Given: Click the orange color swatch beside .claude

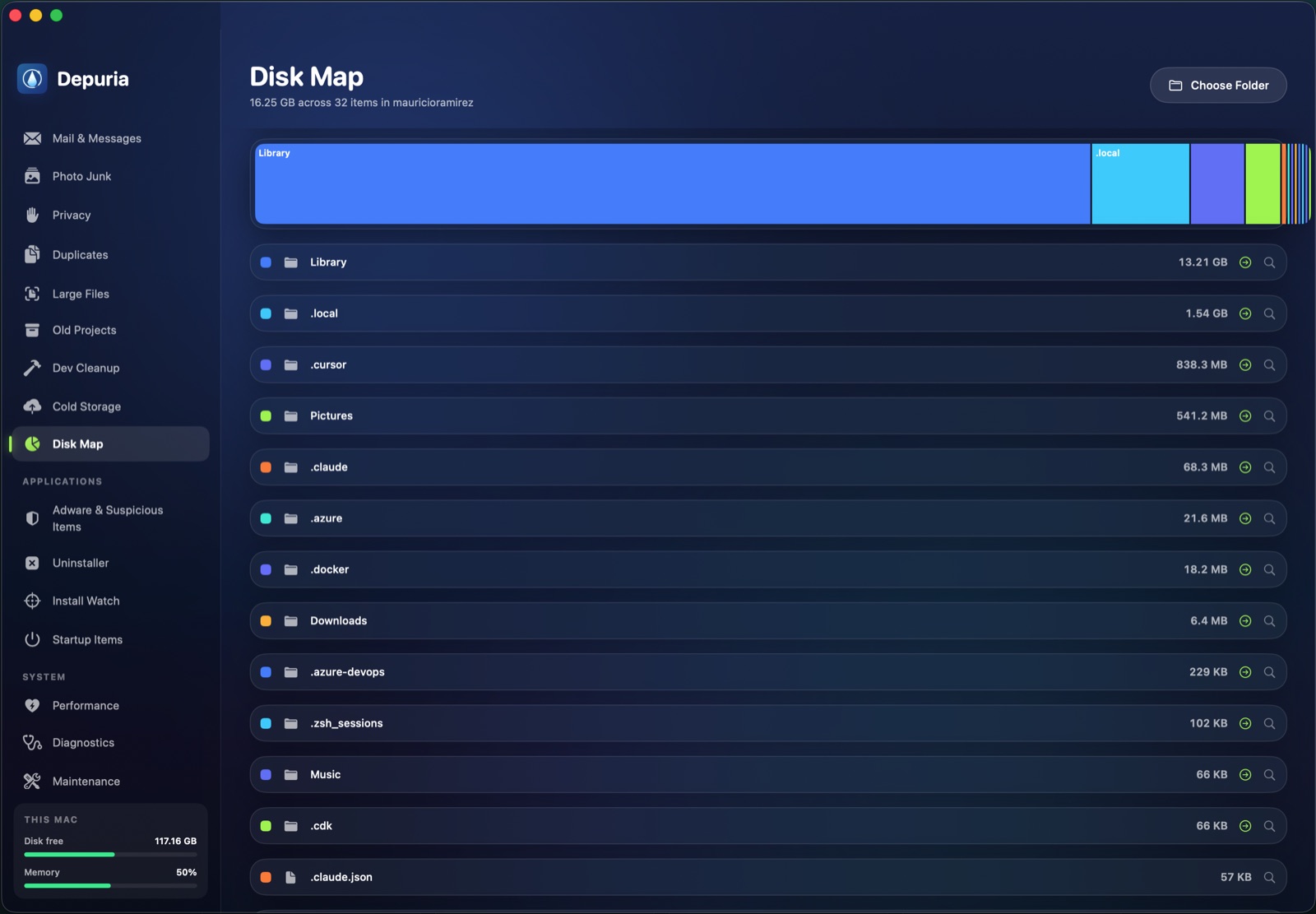Looking at the screenshot, I should (x=266, y=467).
